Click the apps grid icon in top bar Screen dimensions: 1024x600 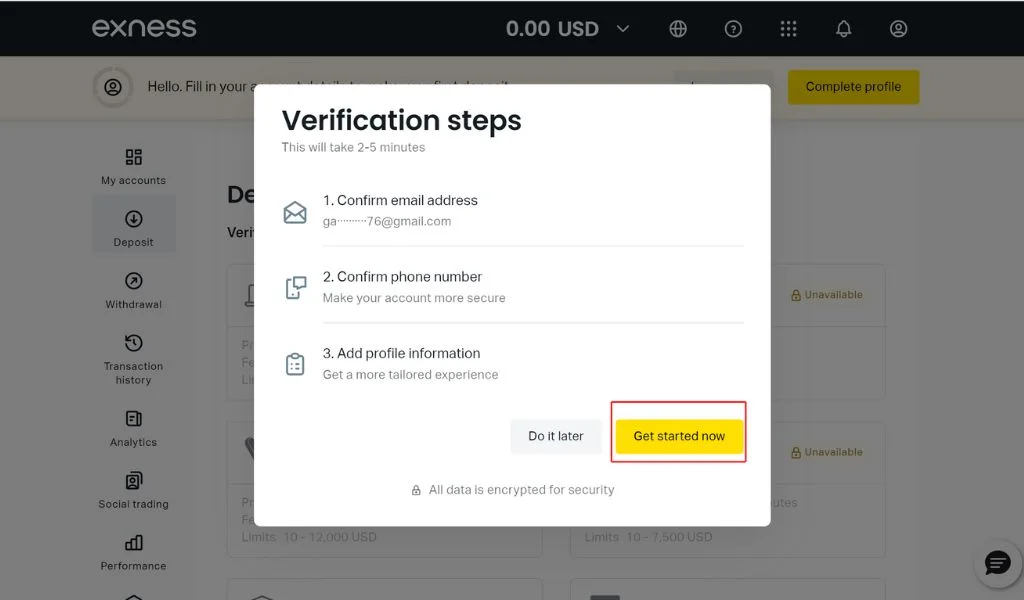(x=788, y=29)
